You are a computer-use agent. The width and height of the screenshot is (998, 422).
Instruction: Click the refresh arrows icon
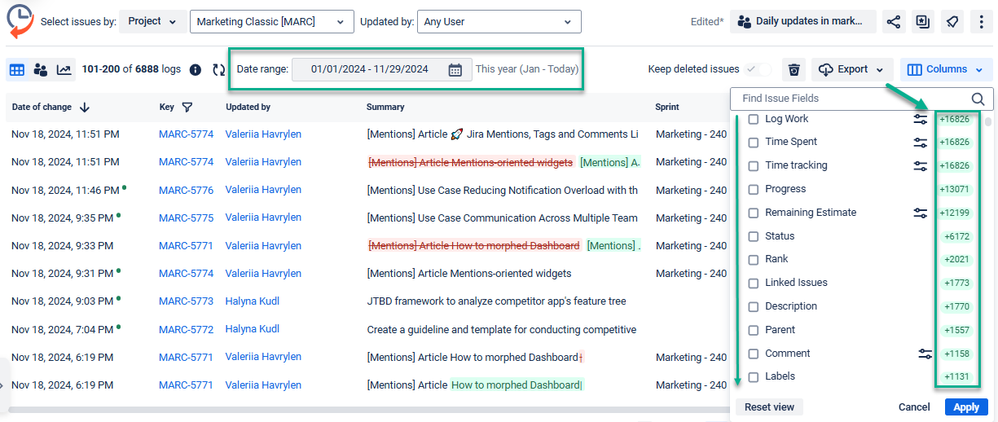(x=219, y=69)
